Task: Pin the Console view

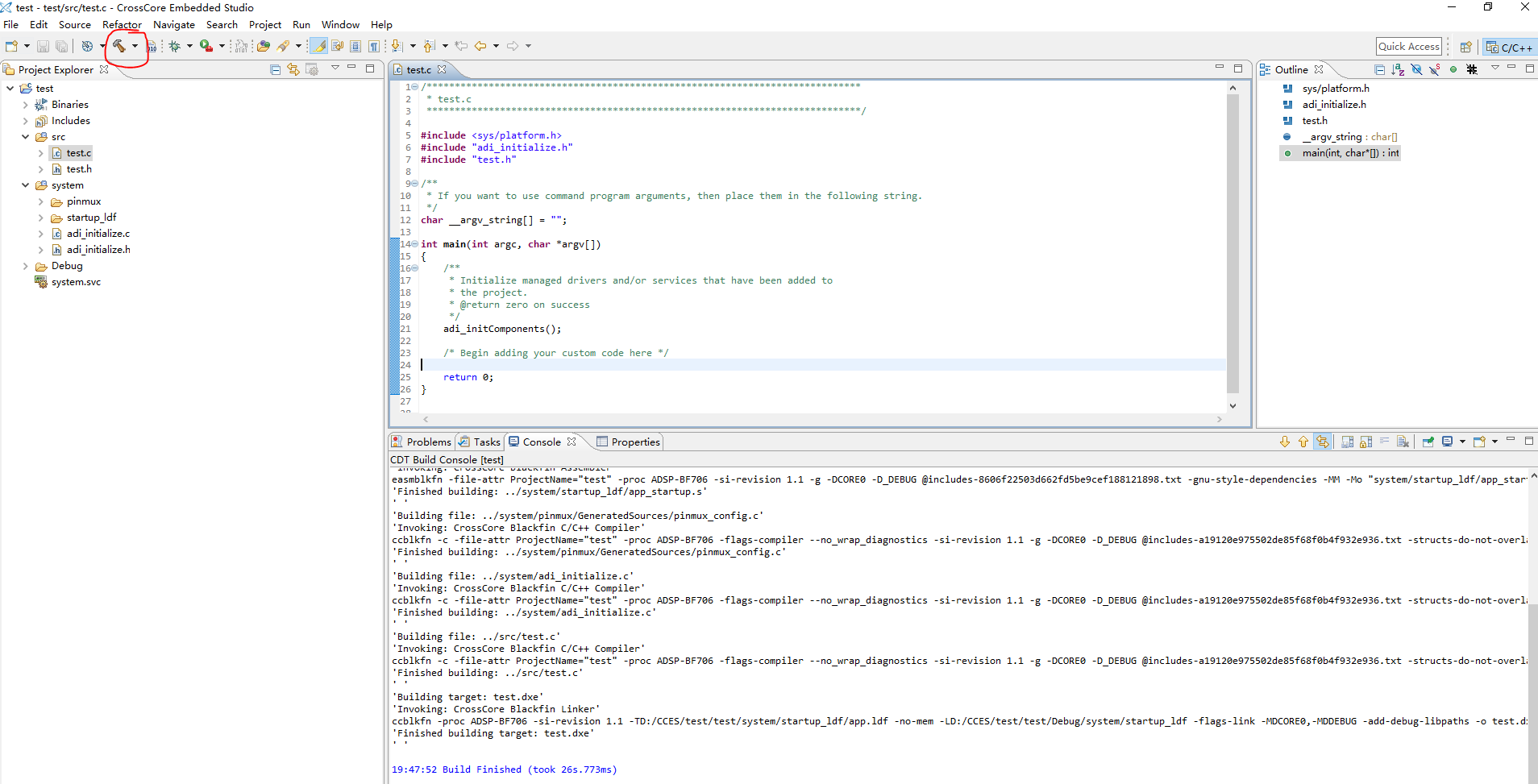Action: tap(1428, 442)
